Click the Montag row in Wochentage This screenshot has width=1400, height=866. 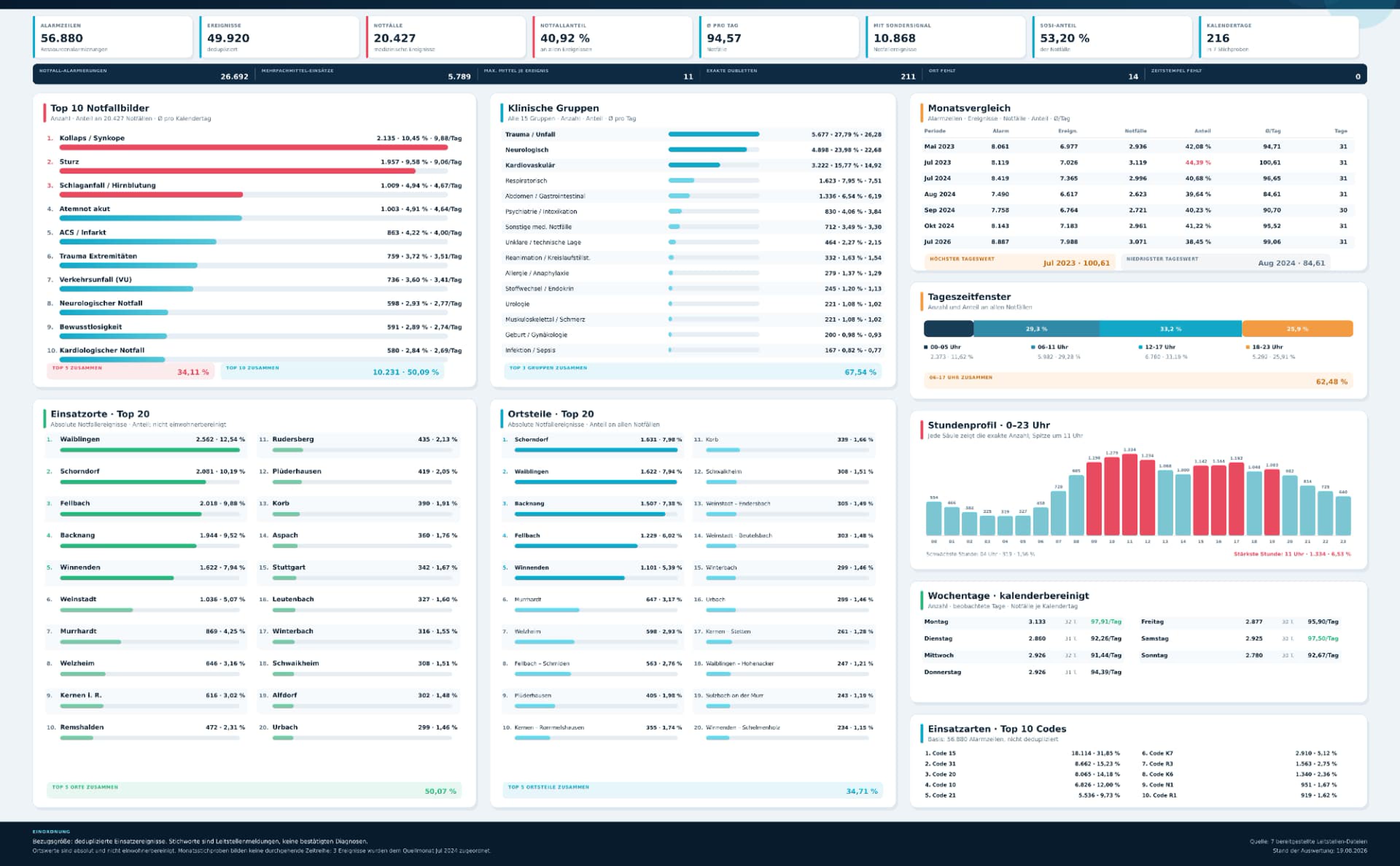(1023, 622)
